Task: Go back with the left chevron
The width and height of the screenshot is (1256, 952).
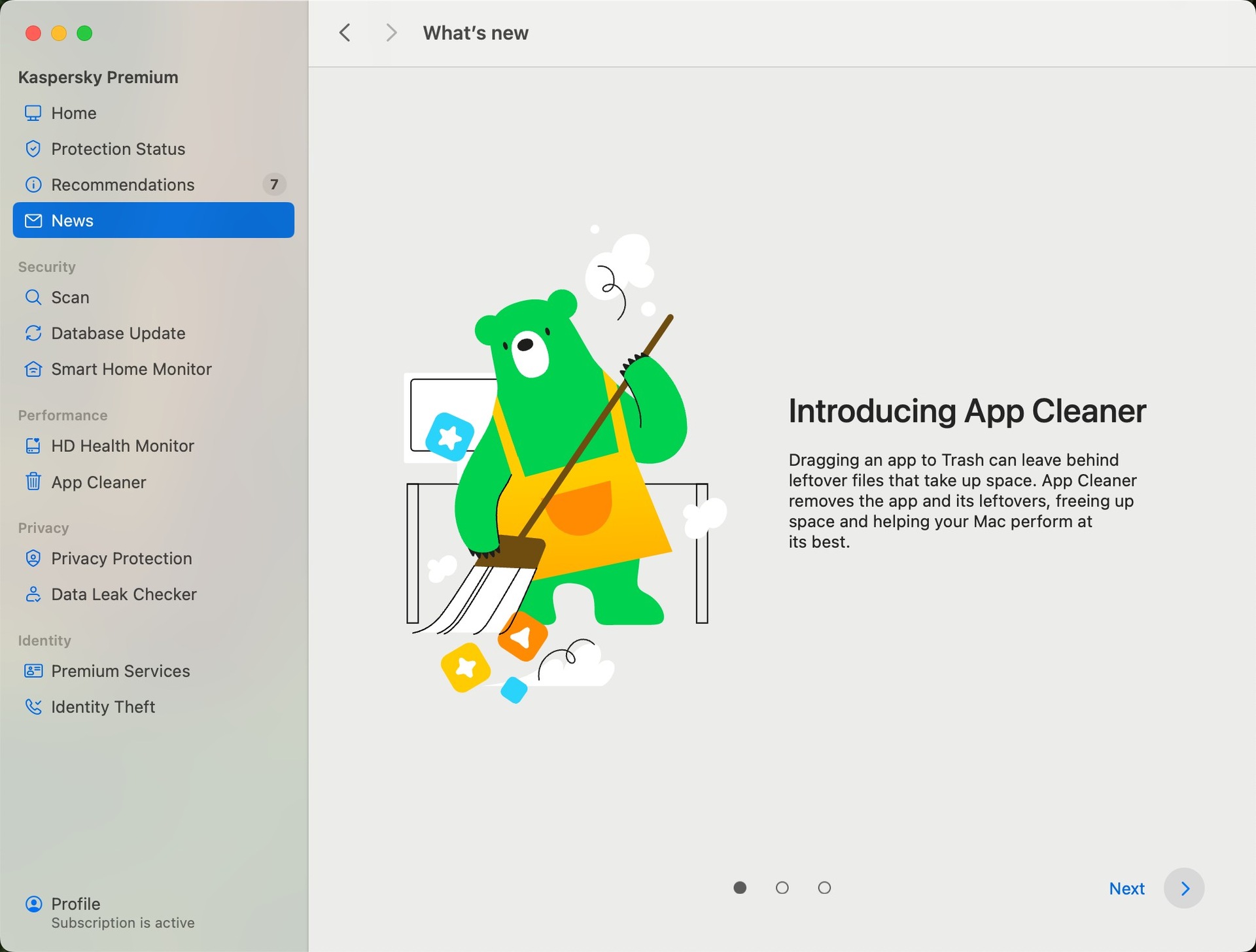Action: [345, 33]
